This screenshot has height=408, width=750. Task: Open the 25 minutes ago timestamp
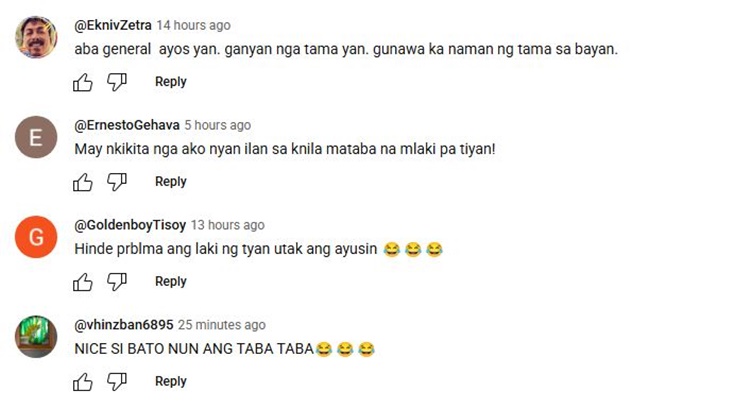coord(222,325)
